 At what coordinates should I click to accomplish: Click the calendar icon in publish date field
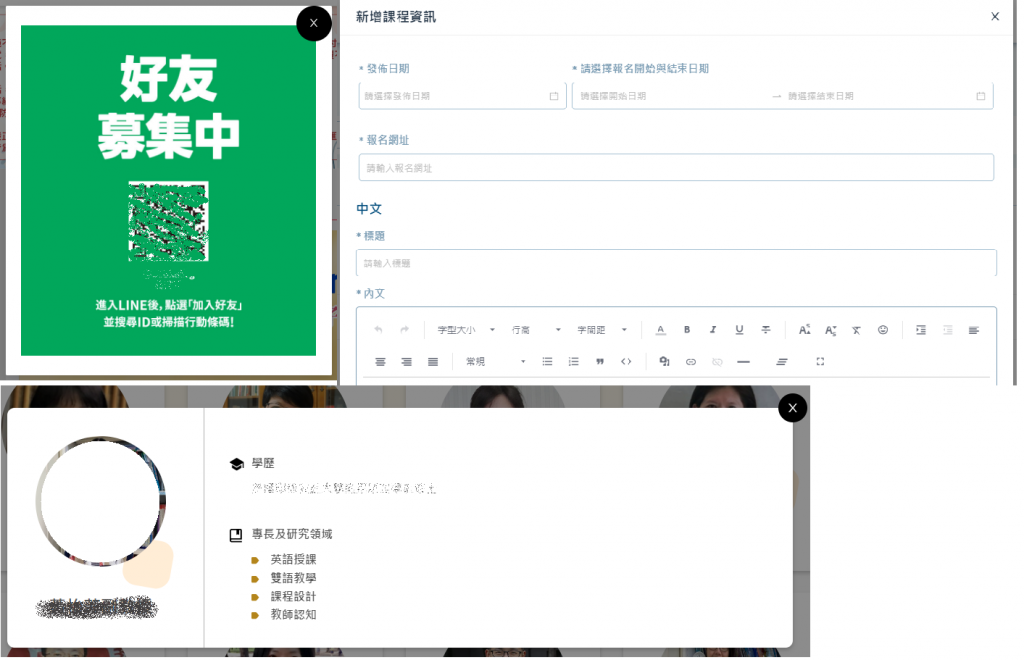pos(554,96)
